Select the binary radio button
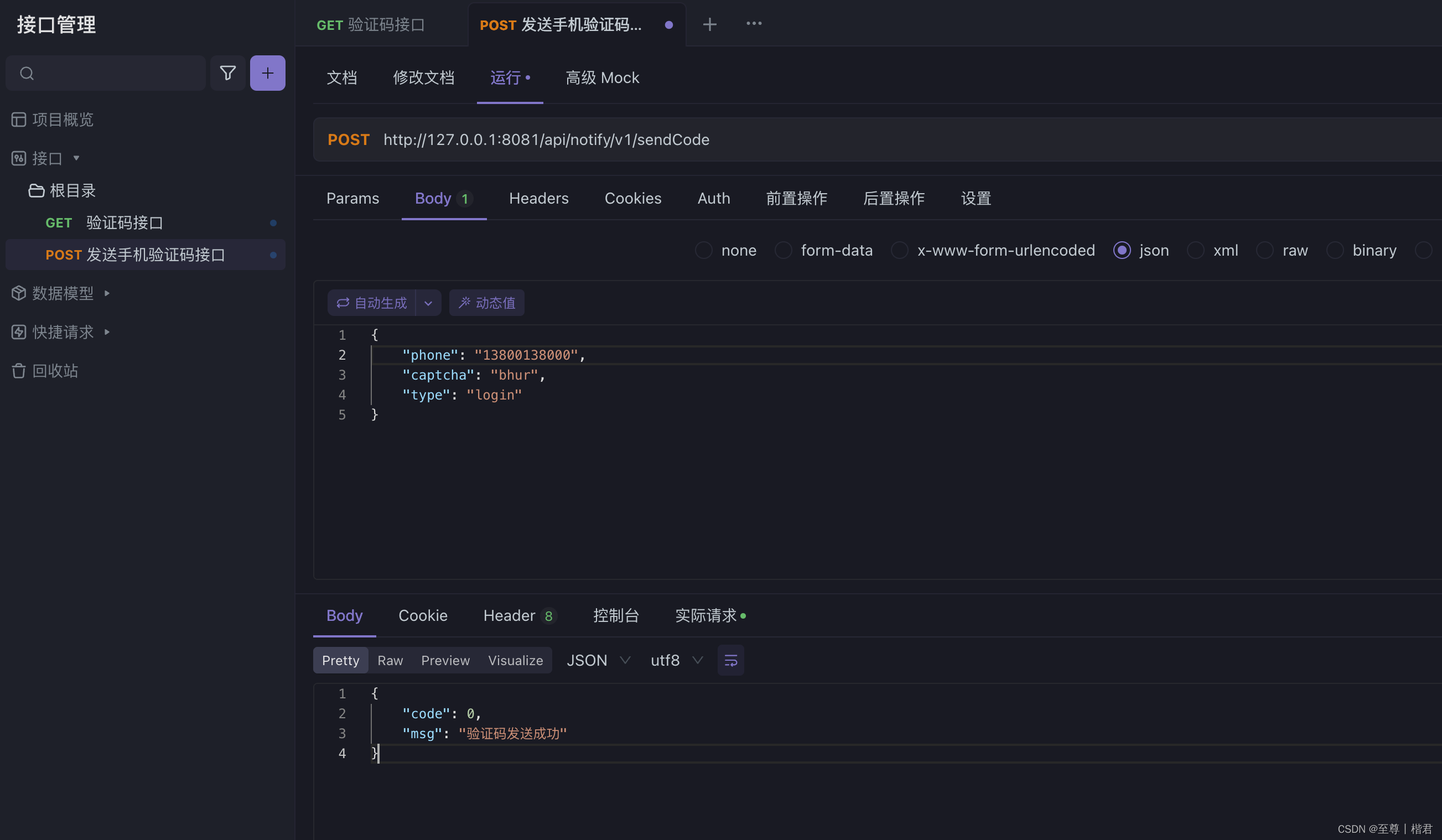 pyautogui.click(x=1335, y=250)
